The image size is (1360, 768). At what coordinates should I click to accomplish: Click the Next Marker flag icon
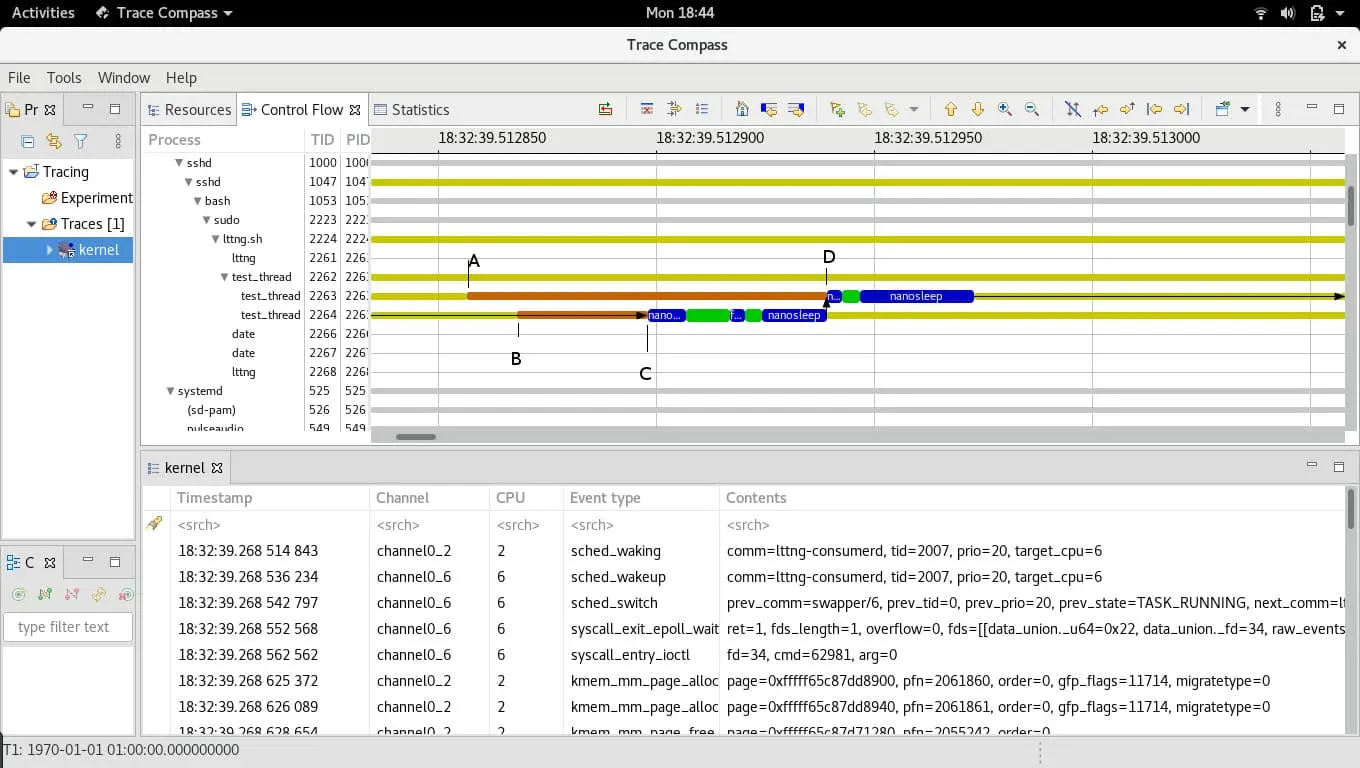tap(890, 109)
